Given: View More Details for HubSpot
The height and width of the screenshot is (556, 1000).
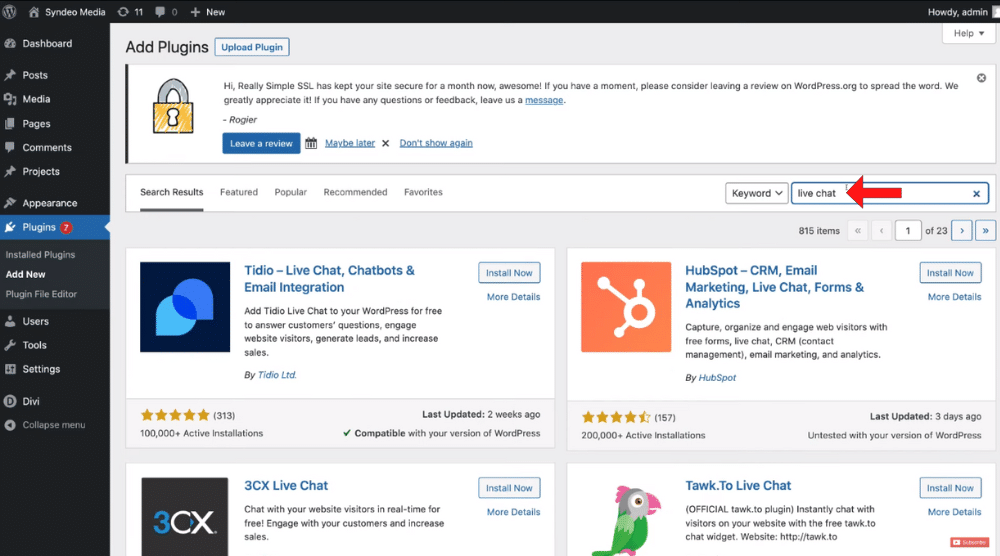Looking at the screenshot, I should [x=954, y=296].
